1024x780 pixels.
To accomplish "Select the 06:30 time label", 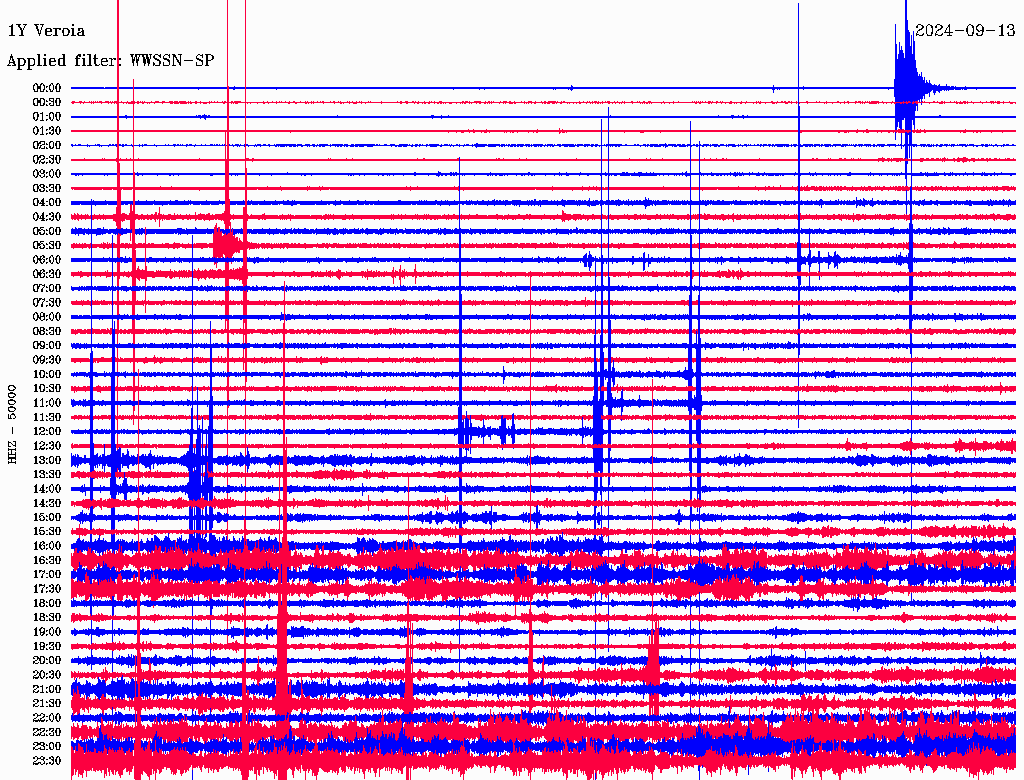I will pos(47,274).
